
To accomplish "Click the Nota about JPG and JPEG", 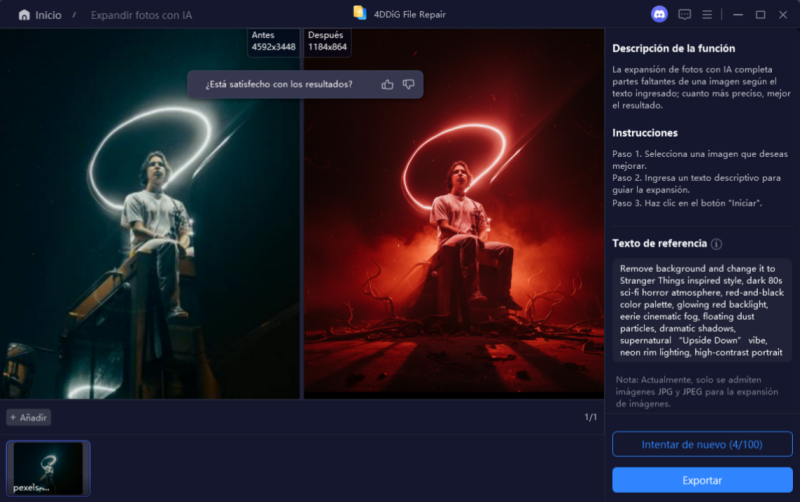I will click(x=697, y=392).
